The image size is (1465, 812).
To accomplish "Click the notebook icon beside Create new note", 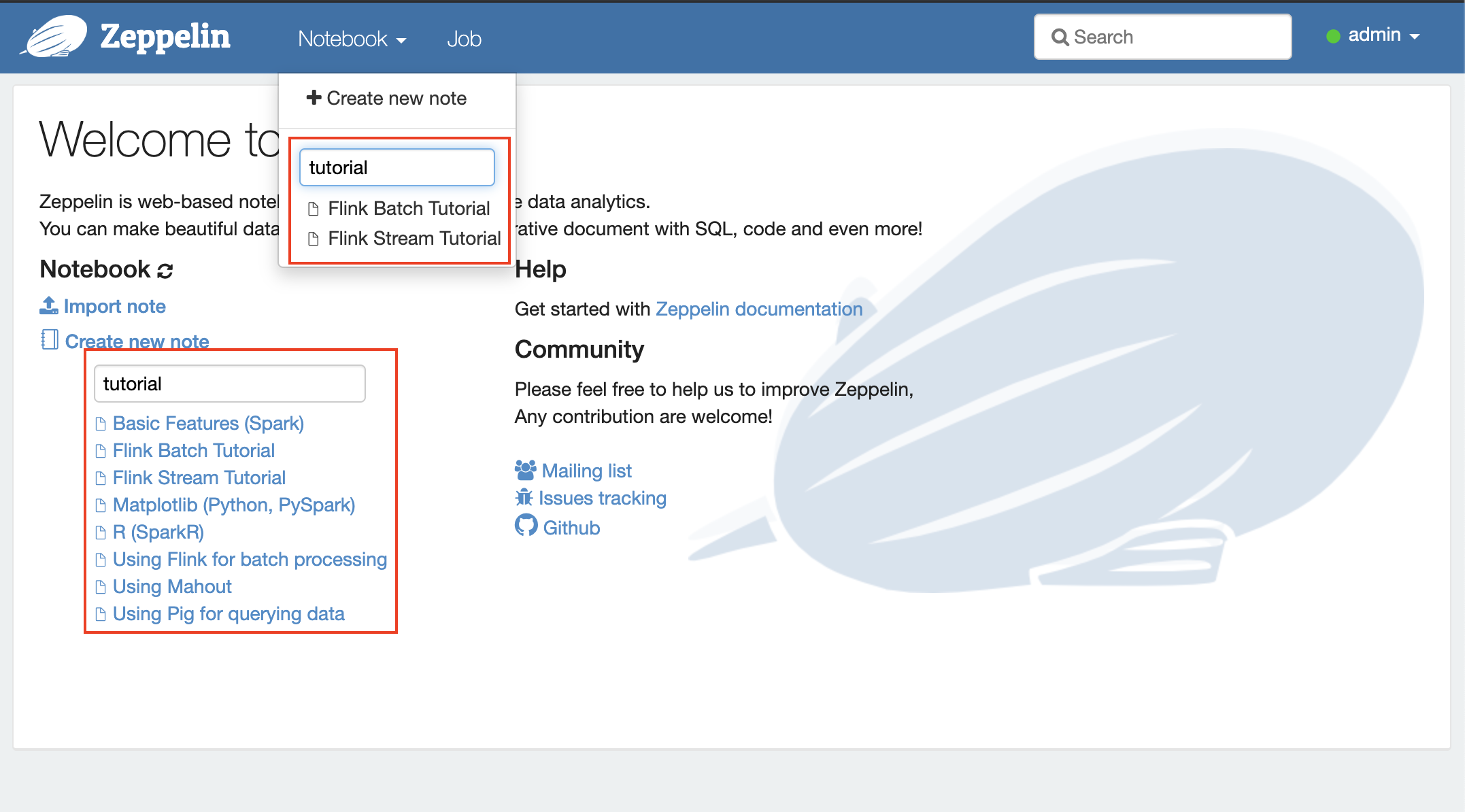I will coord(50,339).
